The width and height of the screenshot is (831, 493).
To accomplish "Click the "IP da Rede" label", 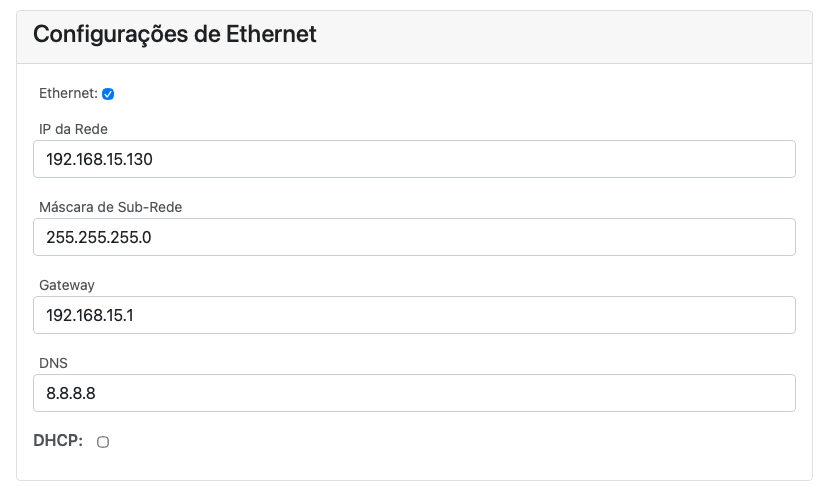I will click(x=73, y=128).
